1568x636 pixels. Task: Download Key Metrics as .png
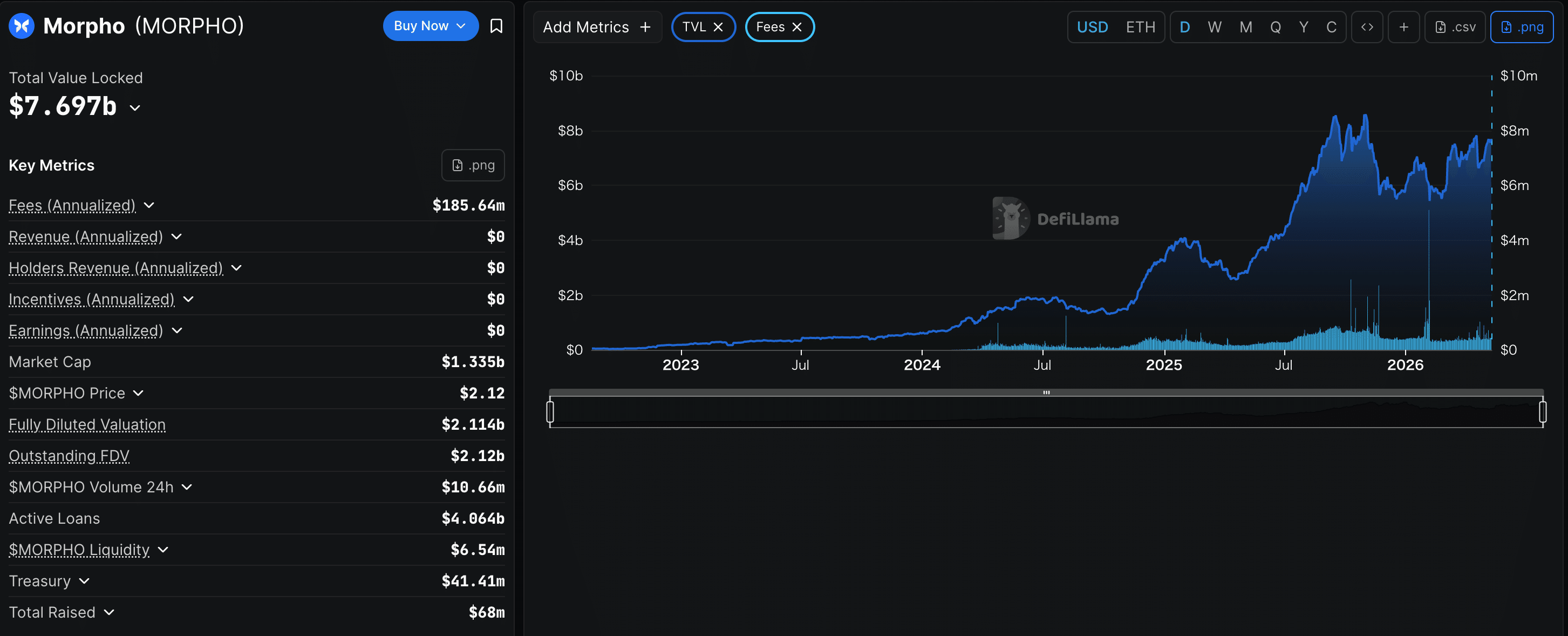[x=473, y=165]
